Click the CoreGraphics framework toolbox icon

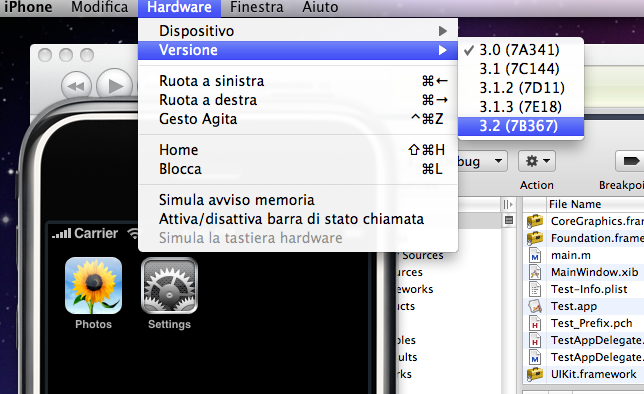[x=535, y=221]
